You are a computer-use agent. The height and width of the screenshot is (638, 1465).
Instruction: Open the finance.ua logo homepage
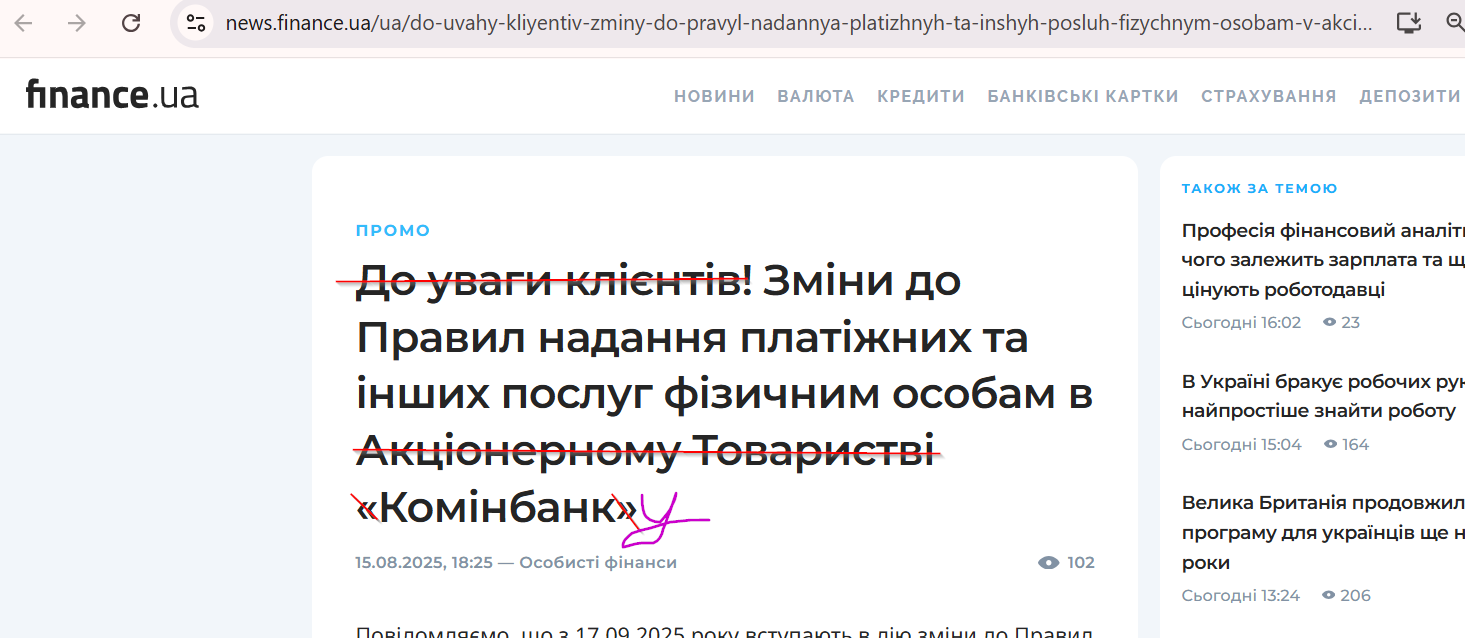click(x=112, y=95)
